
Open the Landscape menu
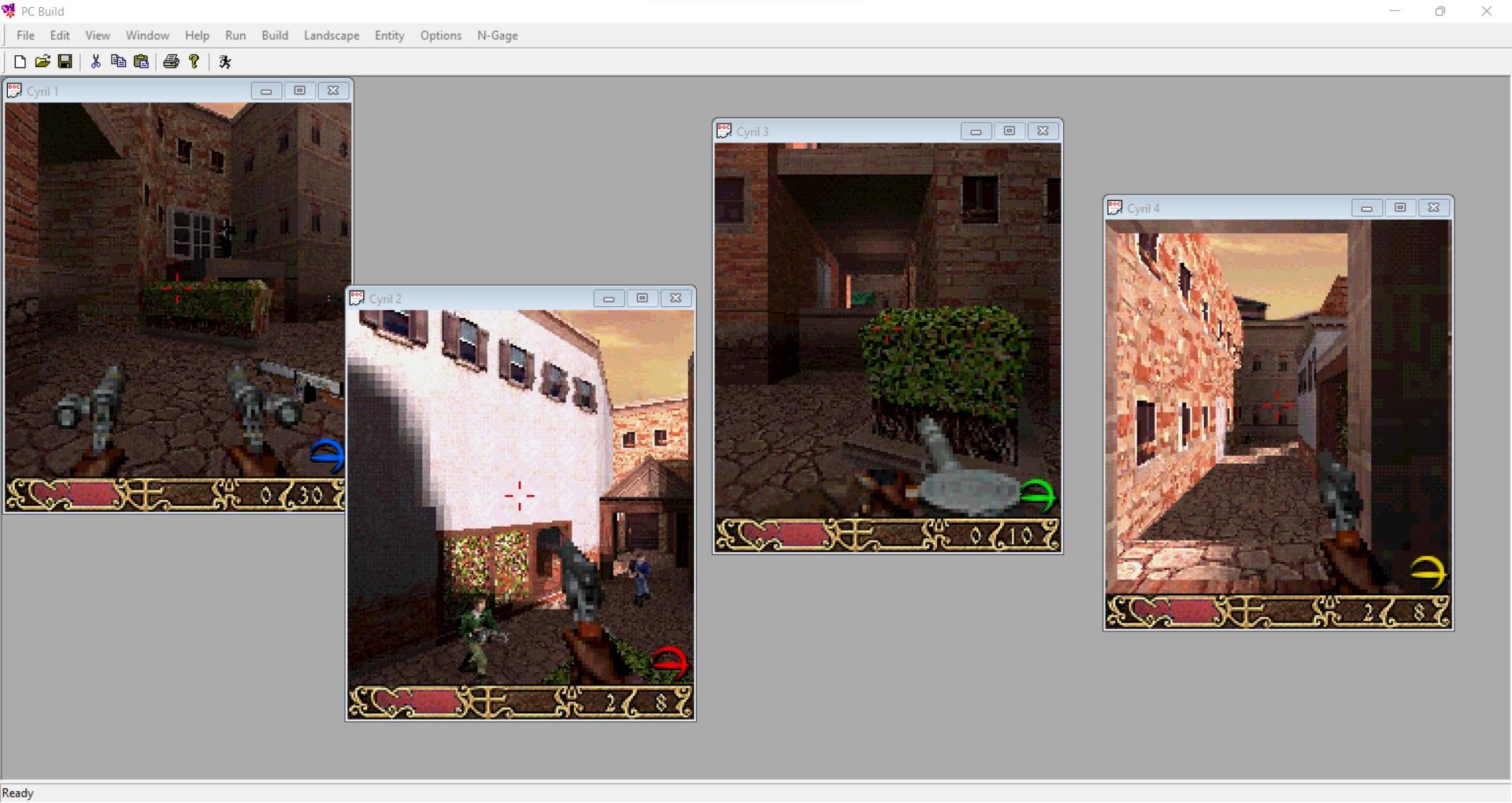point(332,35)
